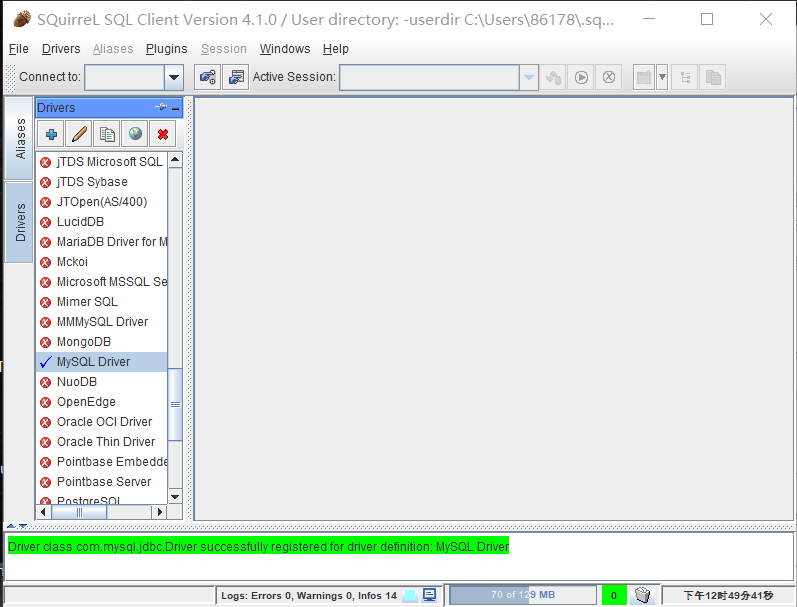Click the red error icon beside NuoDB
The width and height of the screenshot is (797, 607).
46,382
